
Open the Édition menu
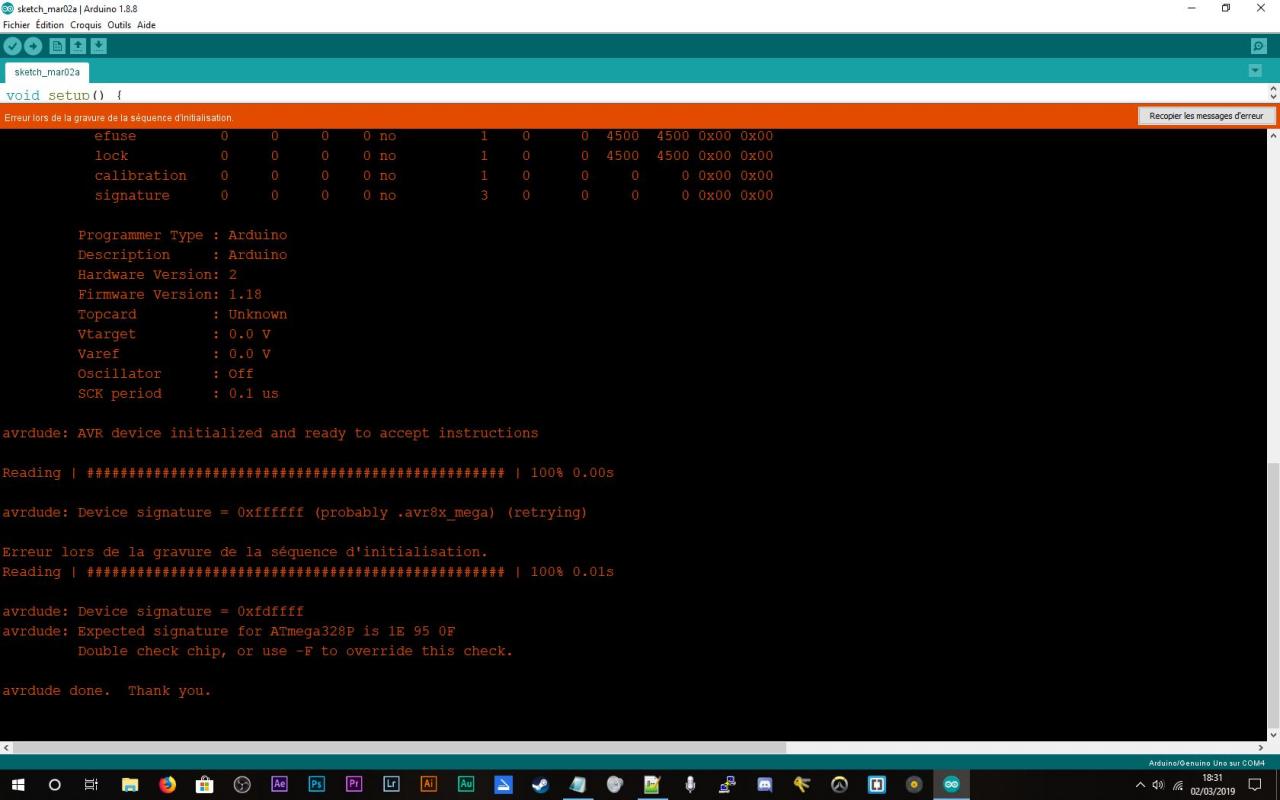[49, 25]
